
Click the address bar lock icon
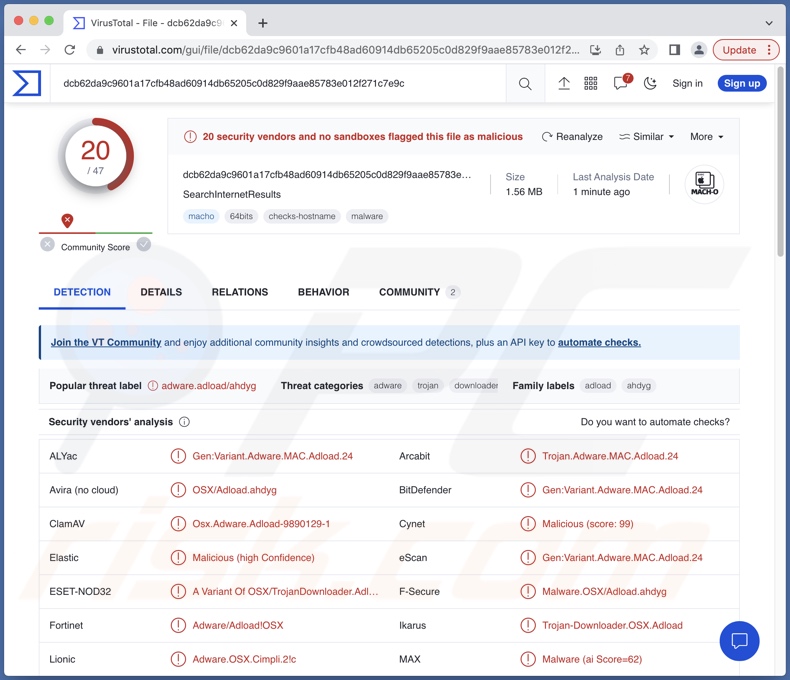click(x=100, y=50)
